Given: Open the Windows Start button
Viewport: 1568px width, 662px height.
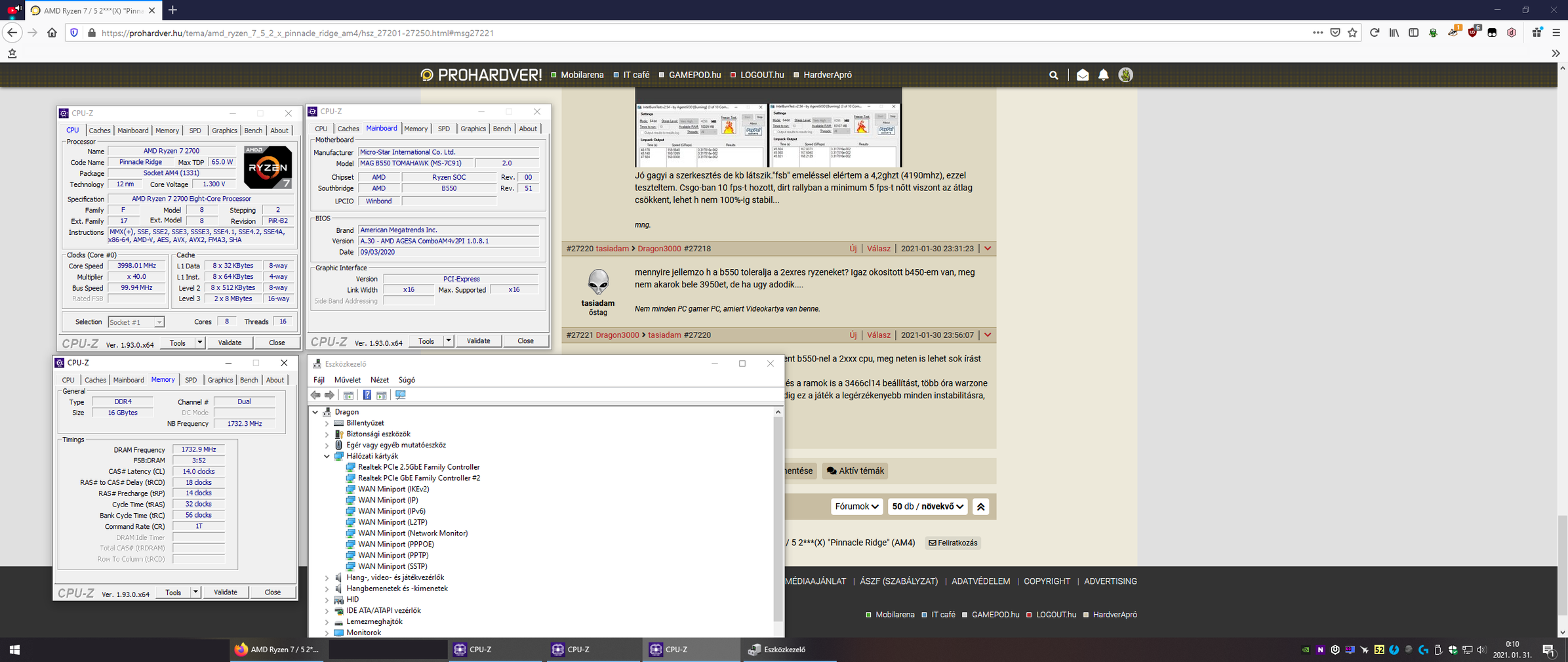Looking at the screenshot, I should pyautogui.click(x=14, y=650).
